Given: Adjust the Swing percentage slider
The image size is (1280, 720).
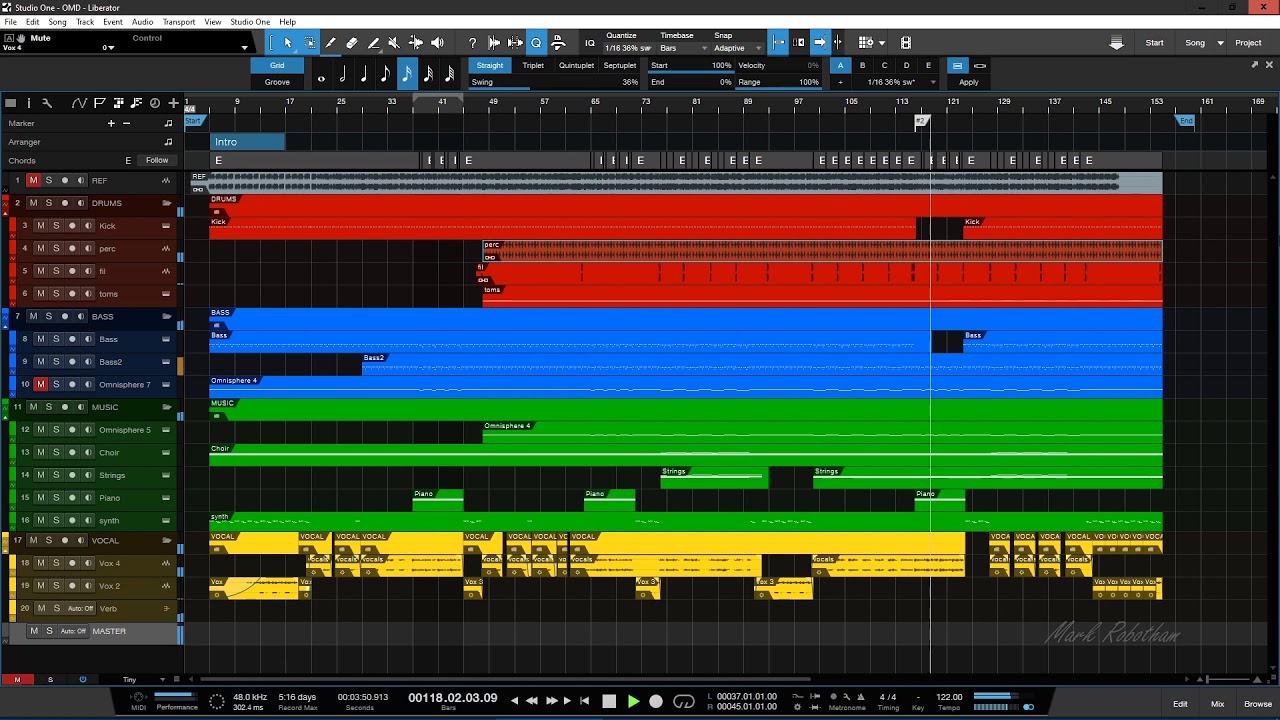Looking at the screenshot, I should [x=554, y=82].
